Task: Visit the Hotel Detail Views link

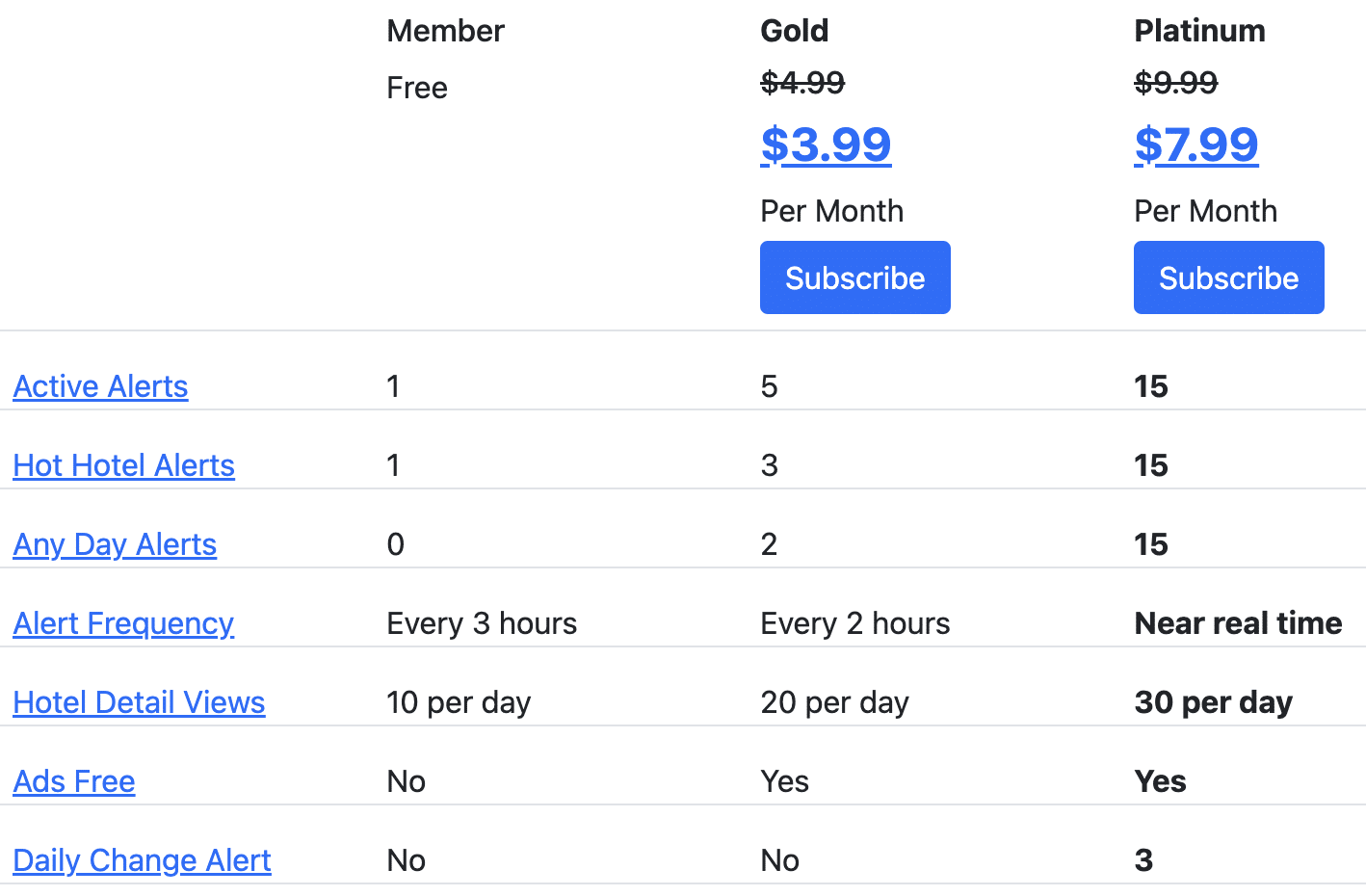Action: (x=139, y=702)
